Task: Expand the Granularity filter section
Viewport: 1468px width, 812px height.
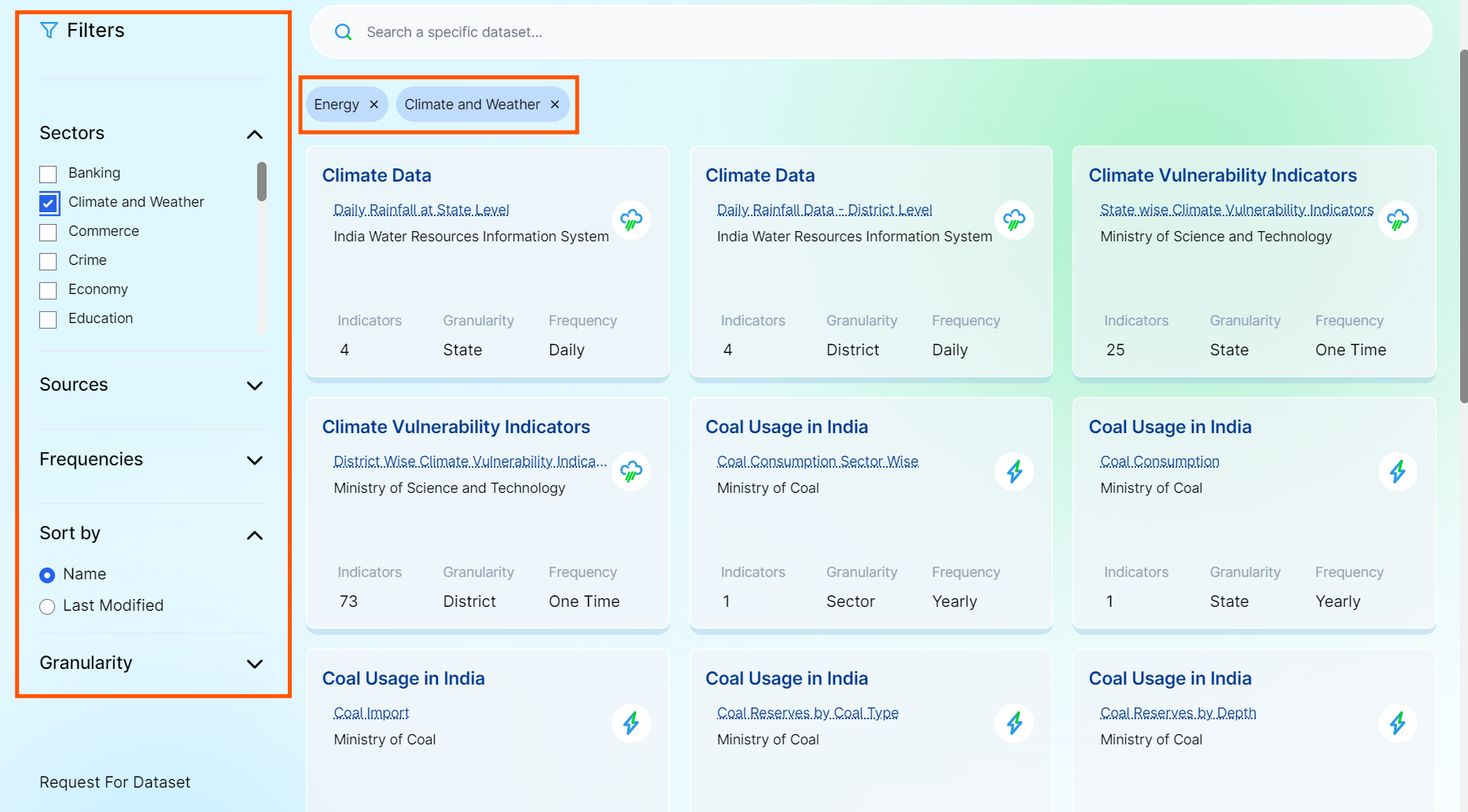Action: click(x=254, y=663)
